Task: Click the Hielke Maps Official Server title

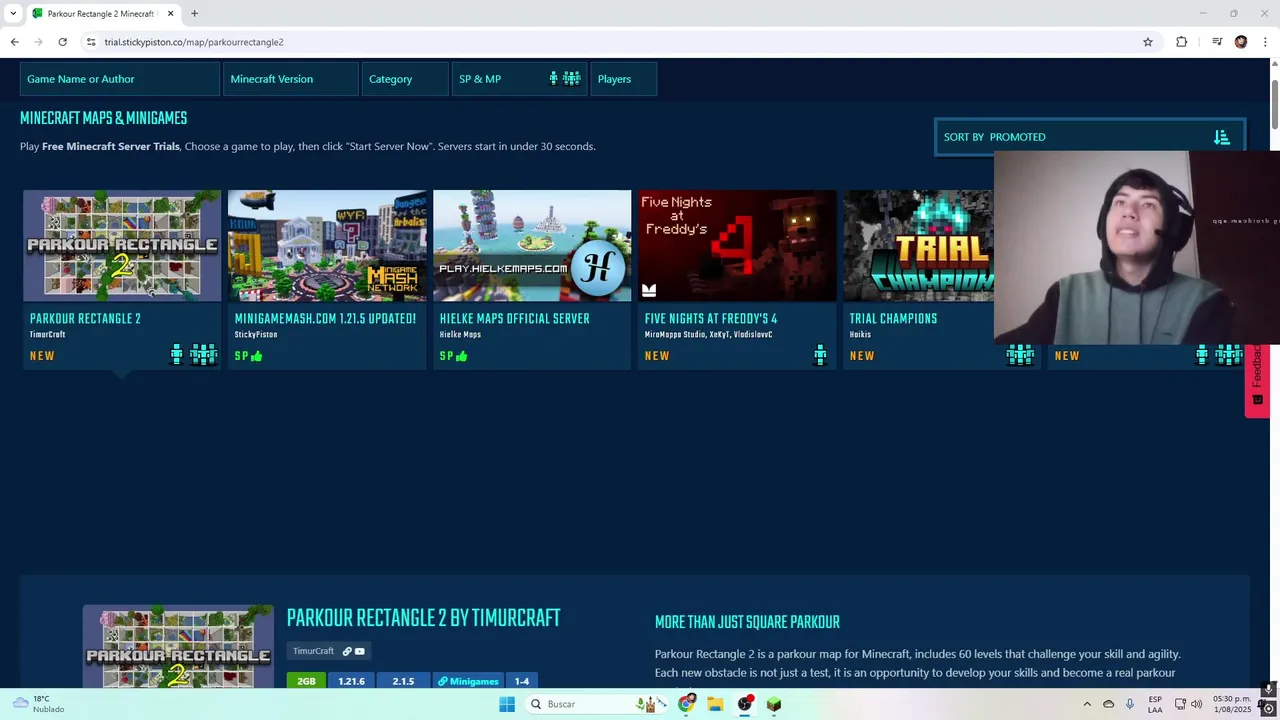Action: tap(514, 319)
